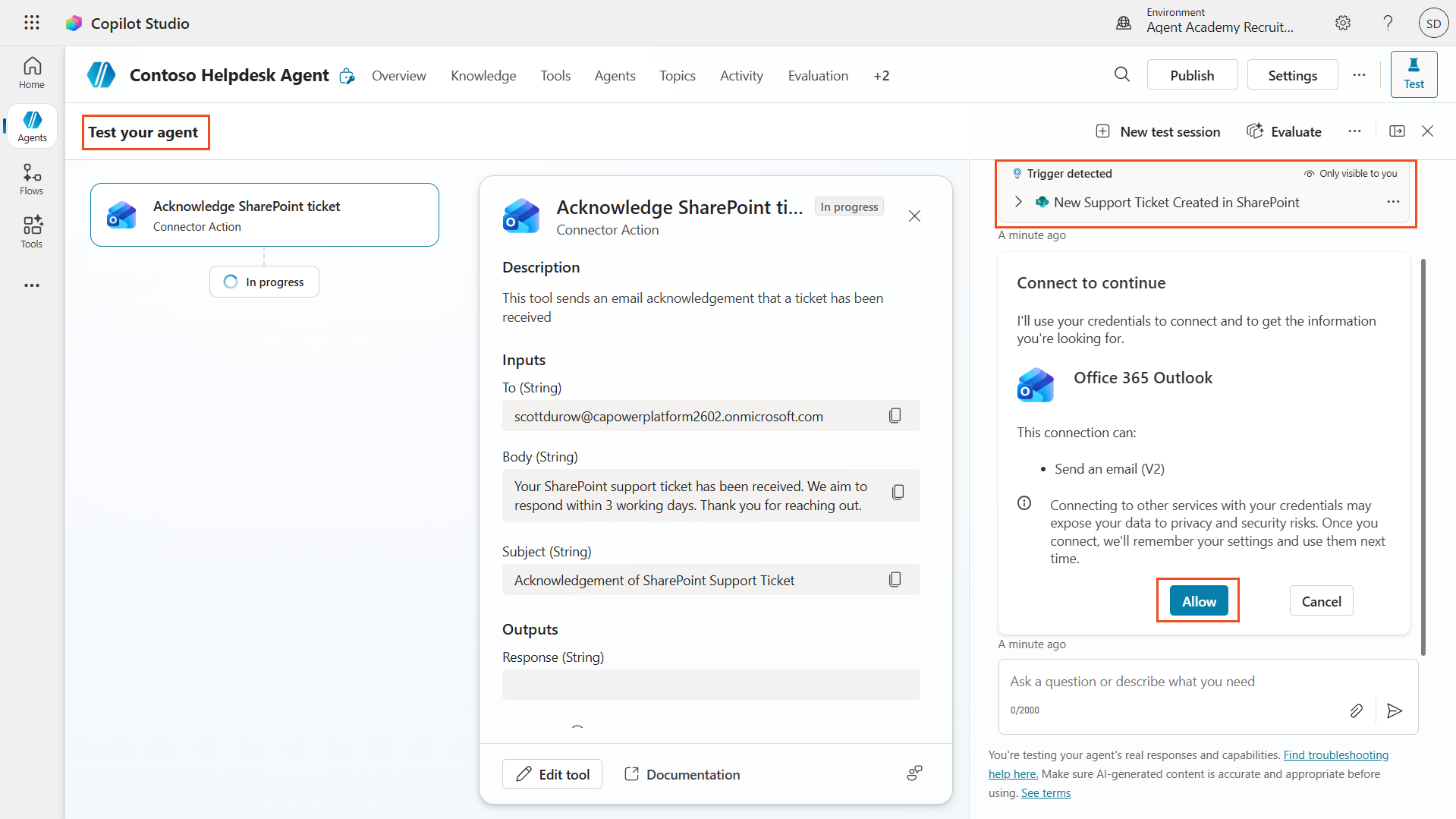Copy the Subject string value

point(895,580)
